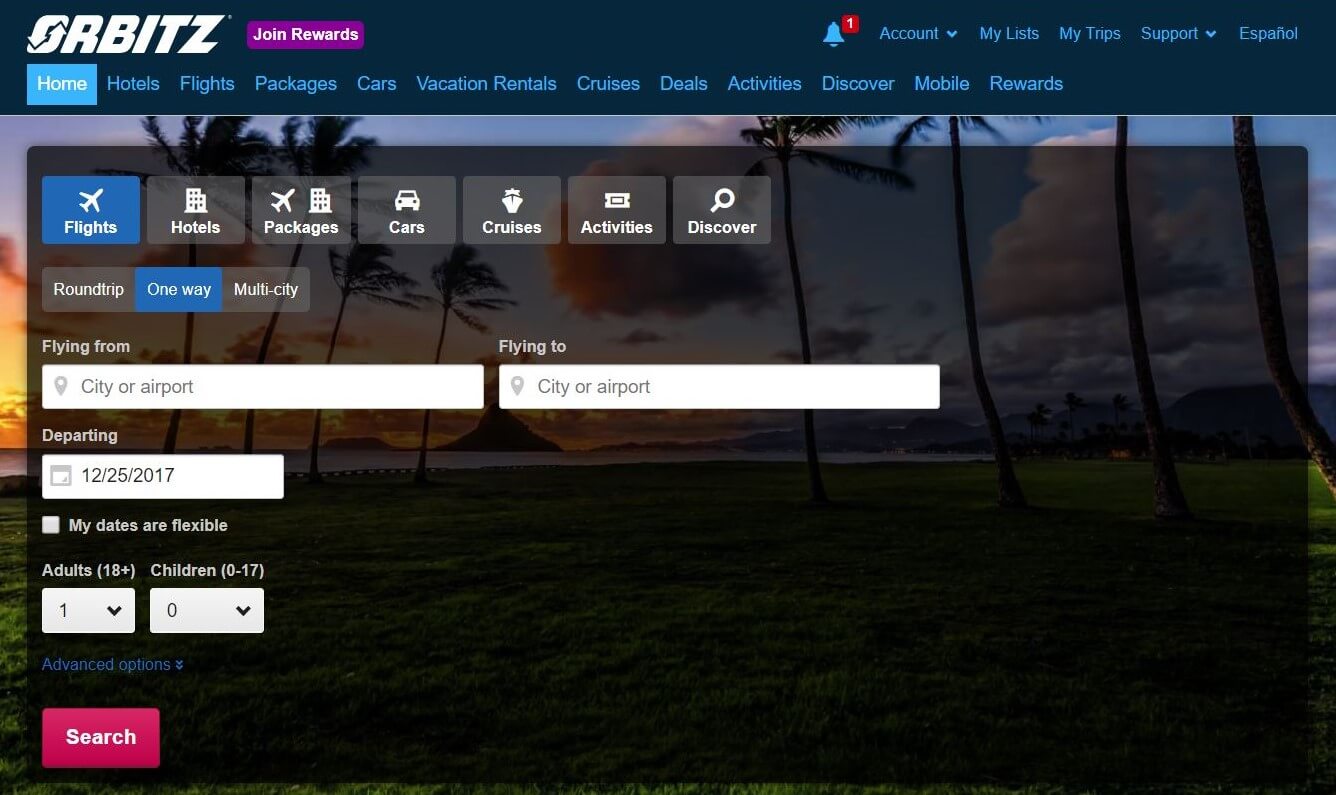This screenshot has height=795, width=1336.
Task: Click the calendar icon in Departing field
Action: click(x=60, y=476)
